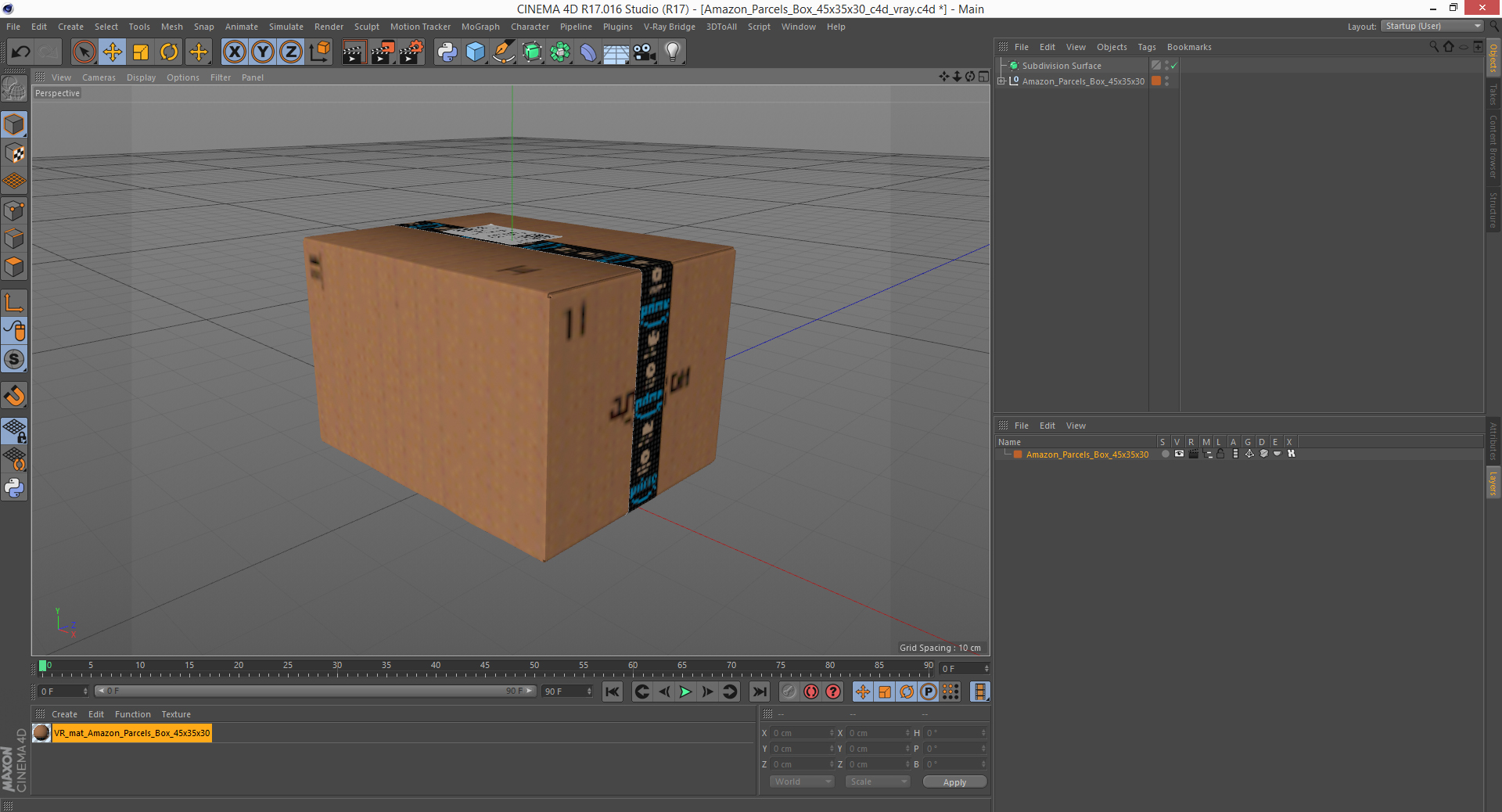Add a Camera object

[x=645, y=52]
